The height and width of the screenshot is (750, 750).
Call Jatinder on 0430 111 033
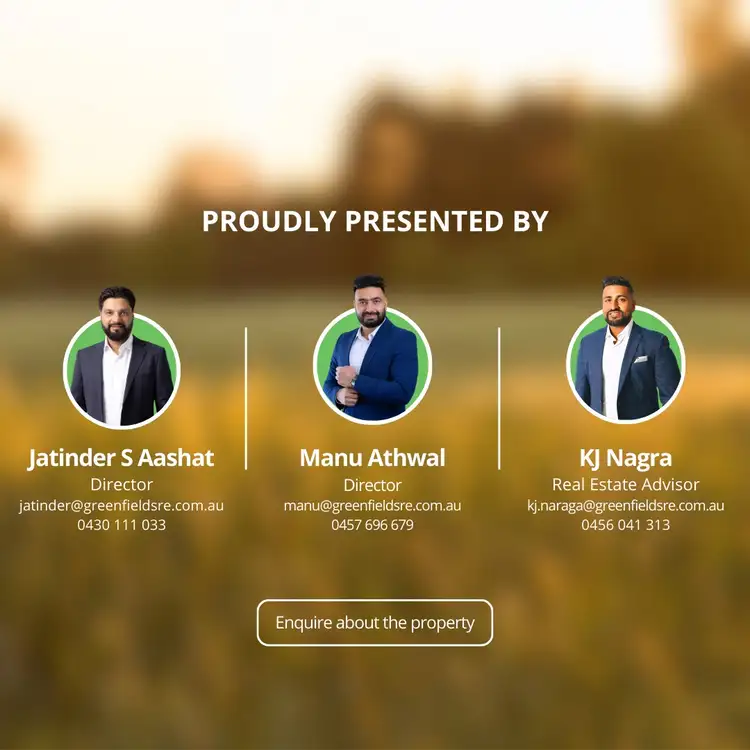click(121, 525)
